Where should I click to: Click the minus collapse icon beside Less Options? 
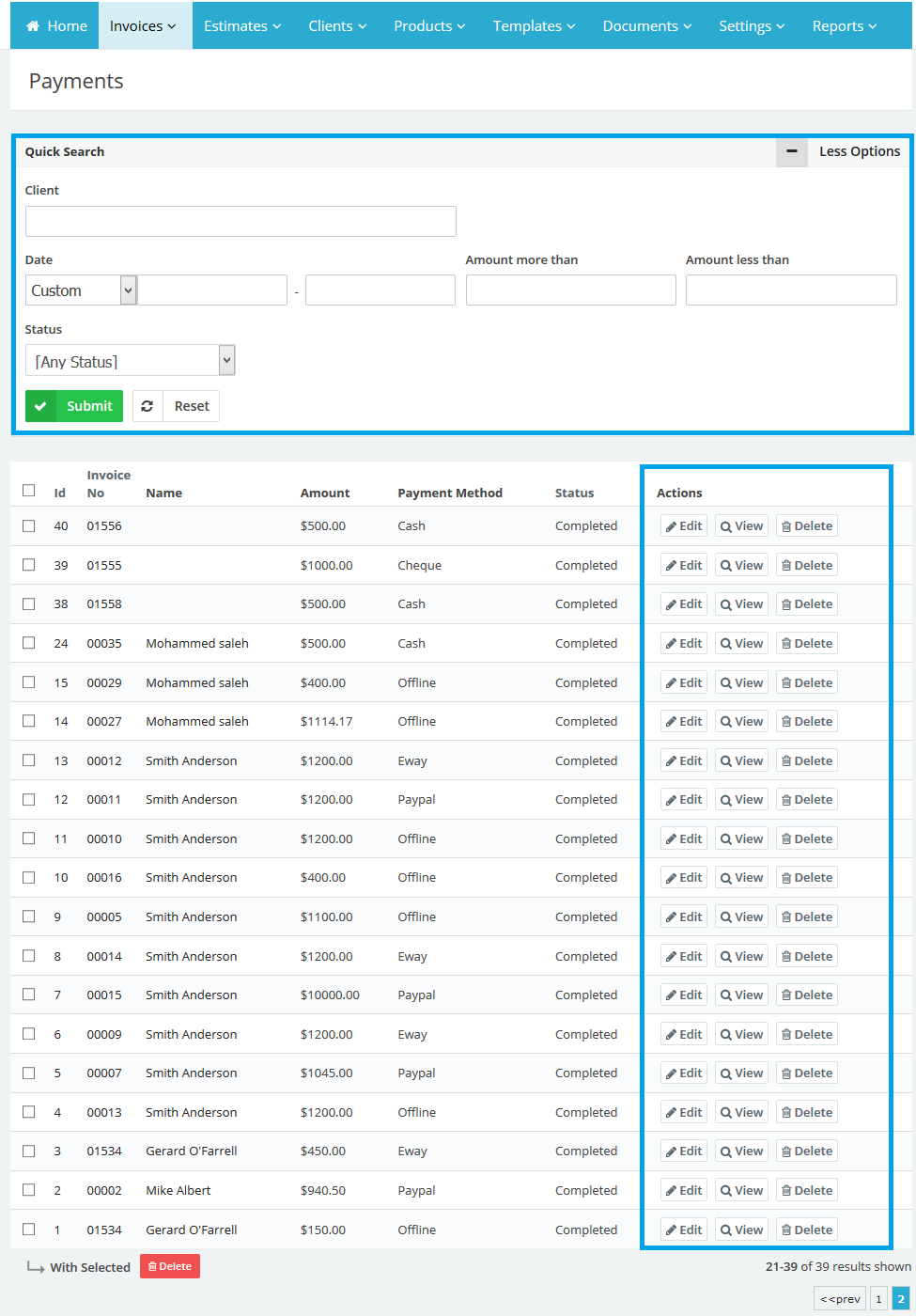point(791,151)
